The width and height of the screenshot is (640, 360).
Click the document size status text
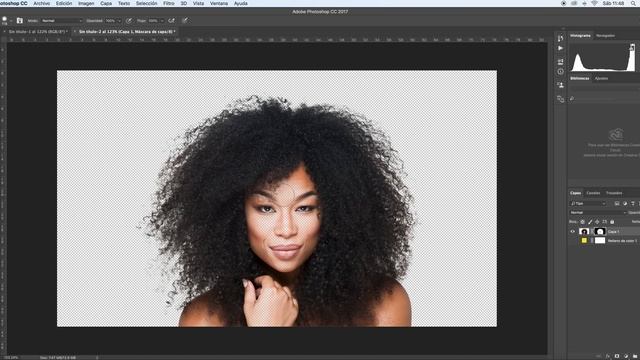[58, 358]
